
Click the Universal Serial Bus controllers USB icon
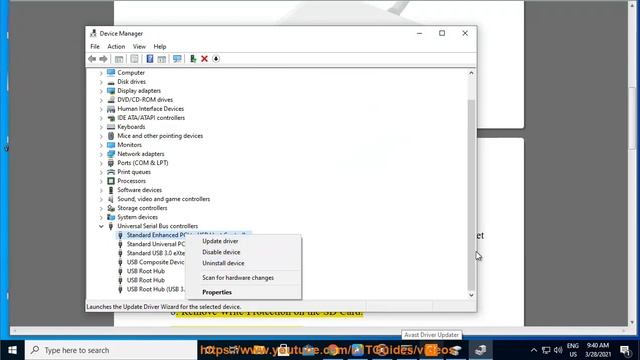coord(111,226)
